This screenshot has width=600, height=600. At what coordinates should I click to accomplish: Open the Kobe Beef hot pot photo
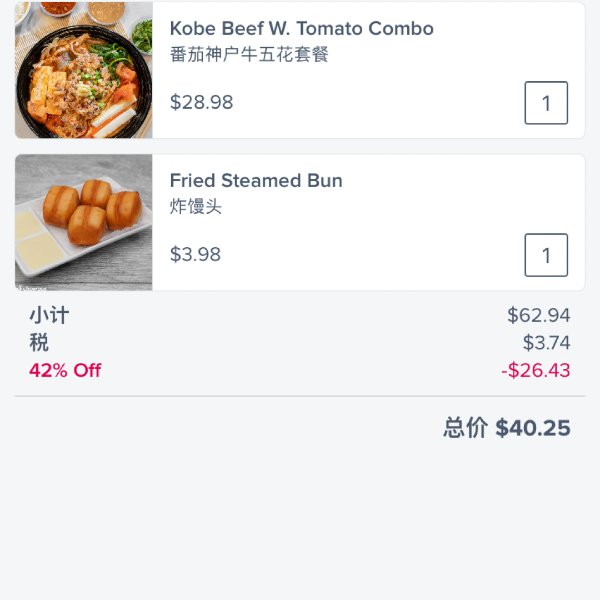coord(83,70)
